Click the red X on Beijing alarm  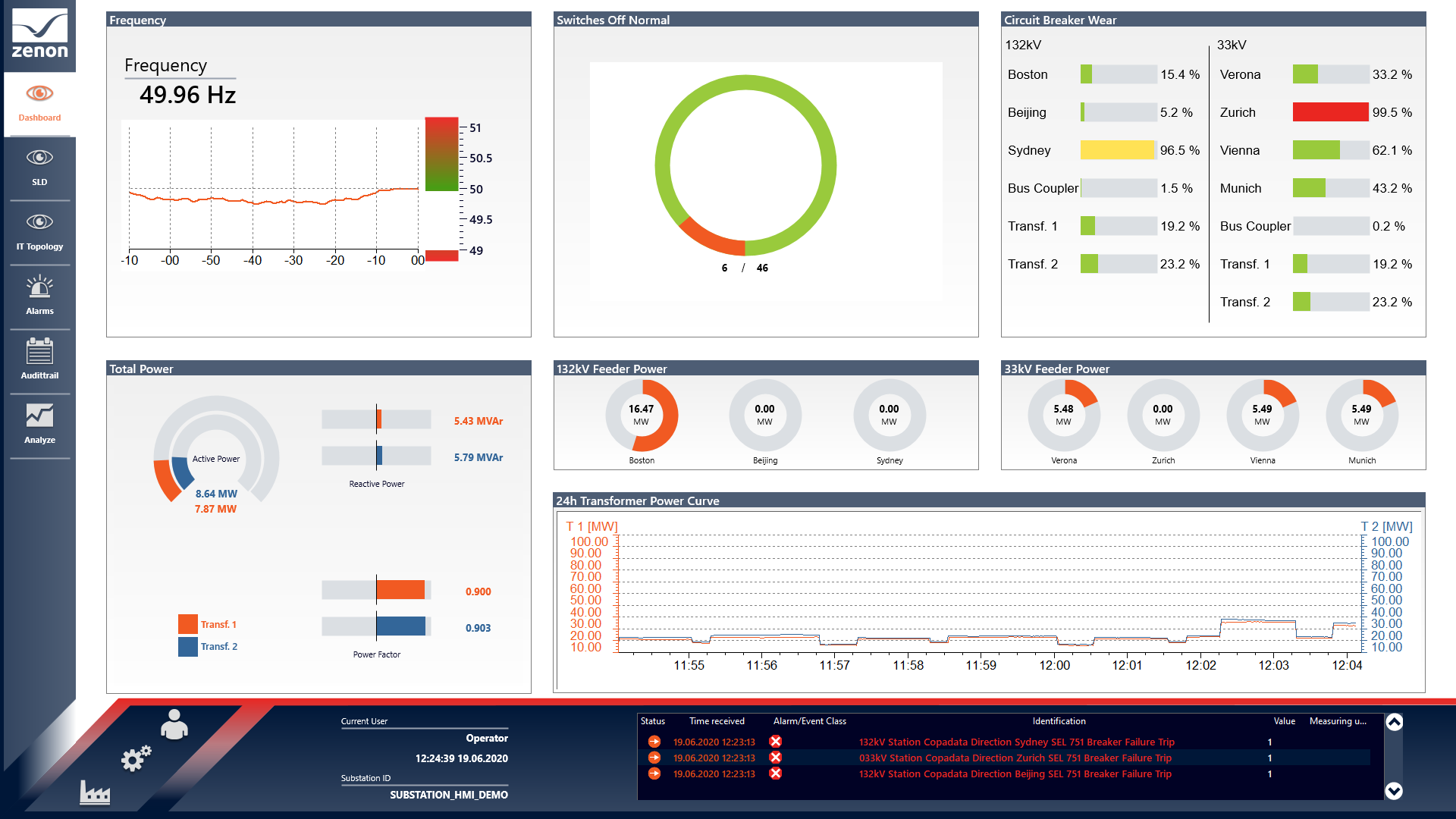[x=775, y=773]
